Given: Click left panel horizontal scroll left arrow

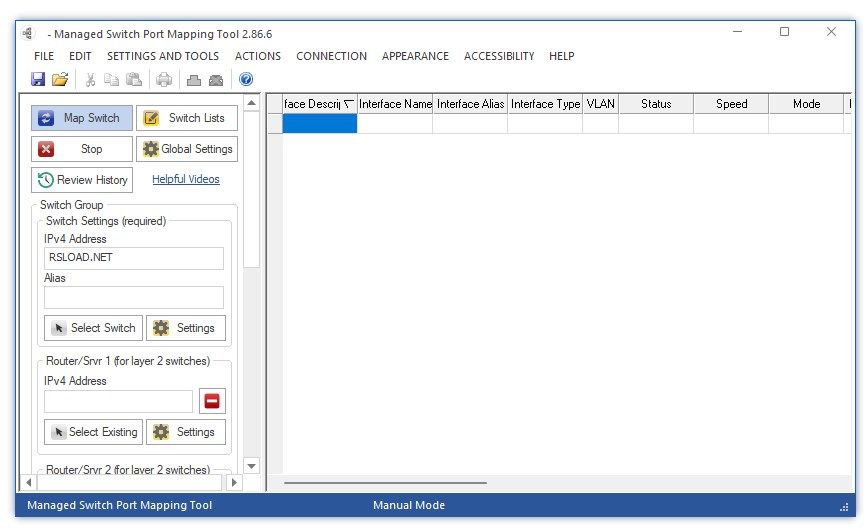Looking at the screenshot, I should coord(29,482).
